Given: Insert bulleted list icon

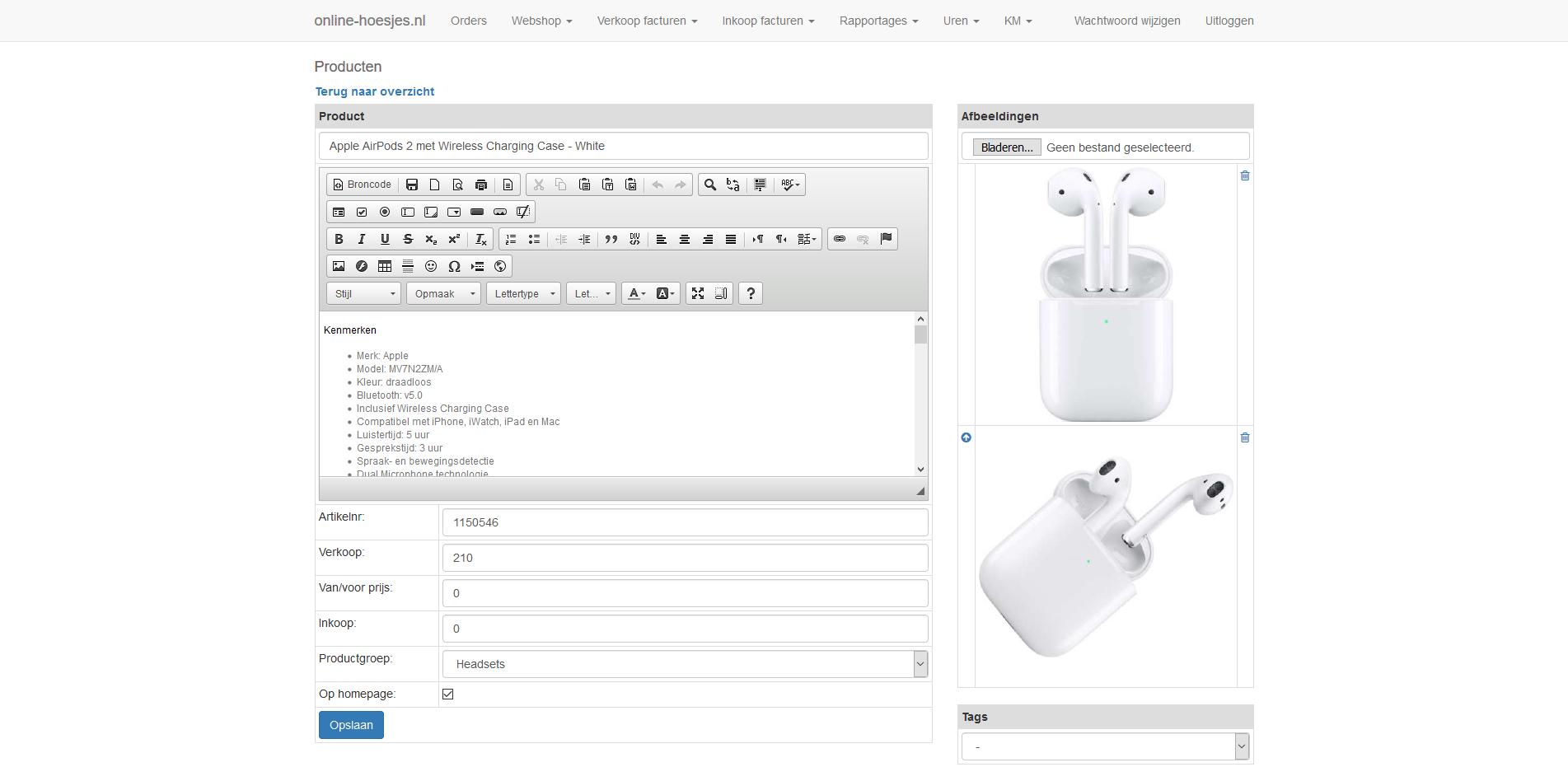Looking at the screenshot, I should (x=534, y=239).
